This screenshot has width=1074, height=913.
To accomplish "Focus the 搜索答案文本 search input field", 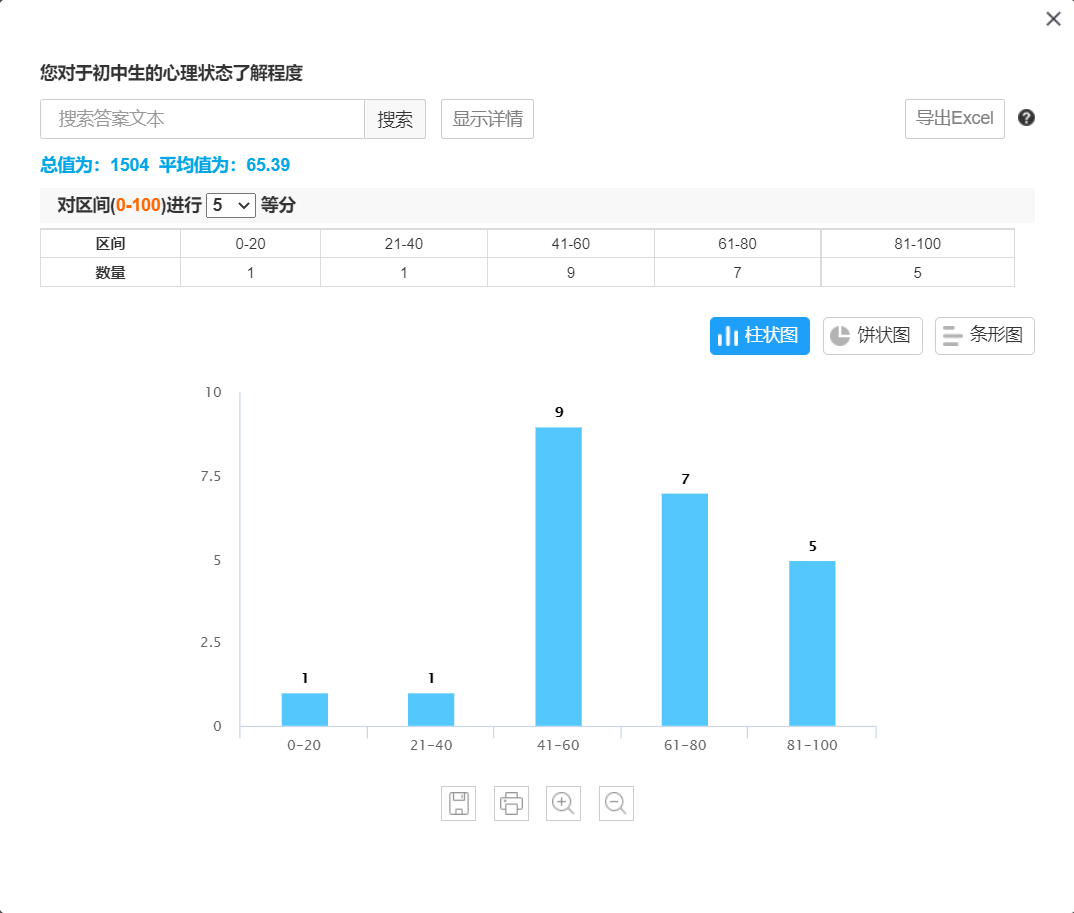I will pos(202,119).
